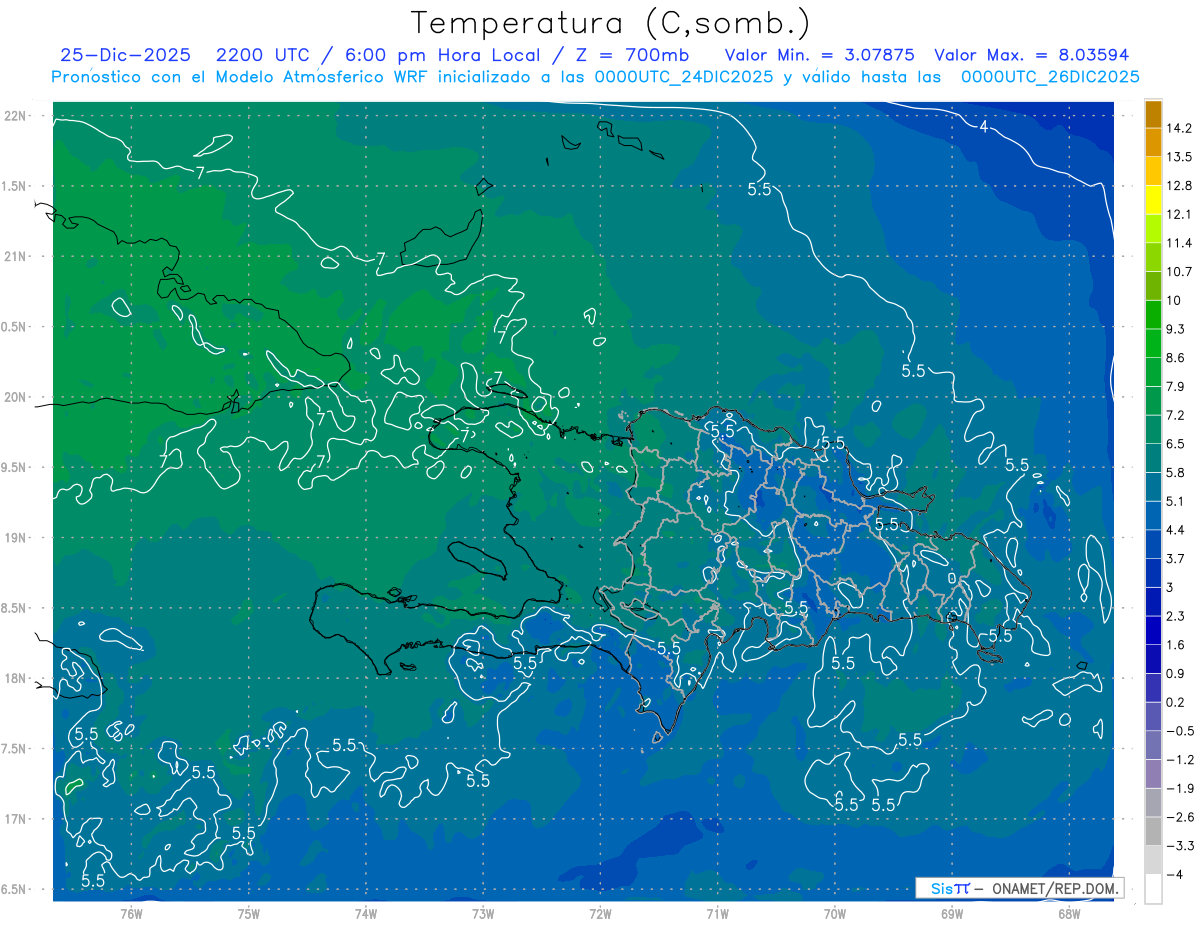Pick the white swatch below -4
This screenshot has width=1200, height=927.
pyautogui.click(x=1153, y=889)
